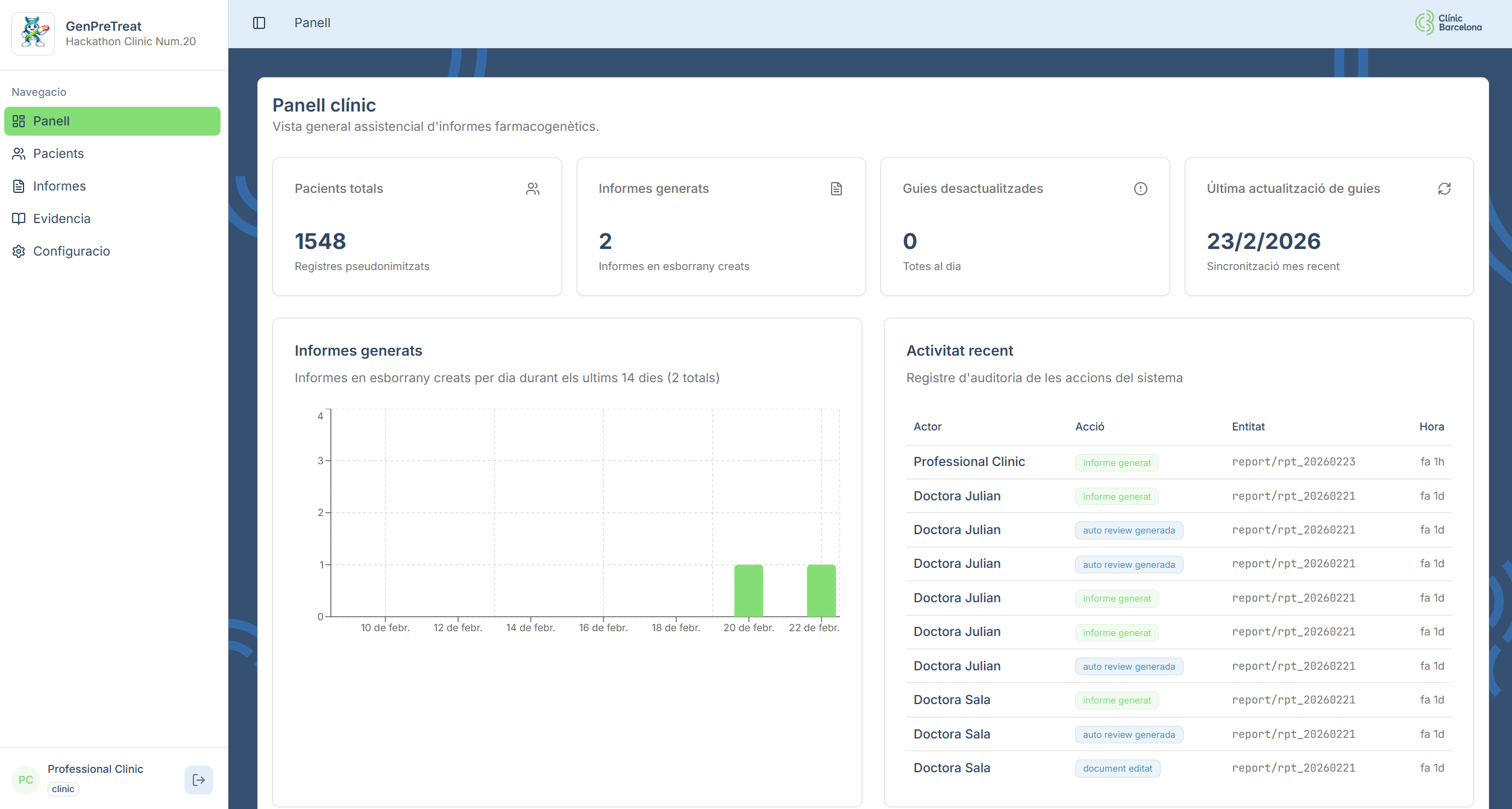Open the Pacients navigation item

(x=58, y=154)
